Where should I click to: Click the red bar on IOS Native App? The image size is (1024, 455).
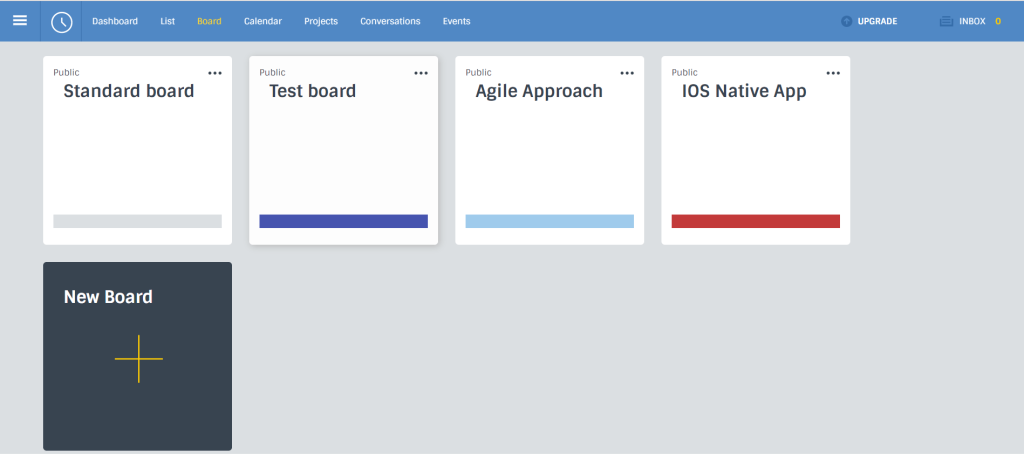(756, 221)
